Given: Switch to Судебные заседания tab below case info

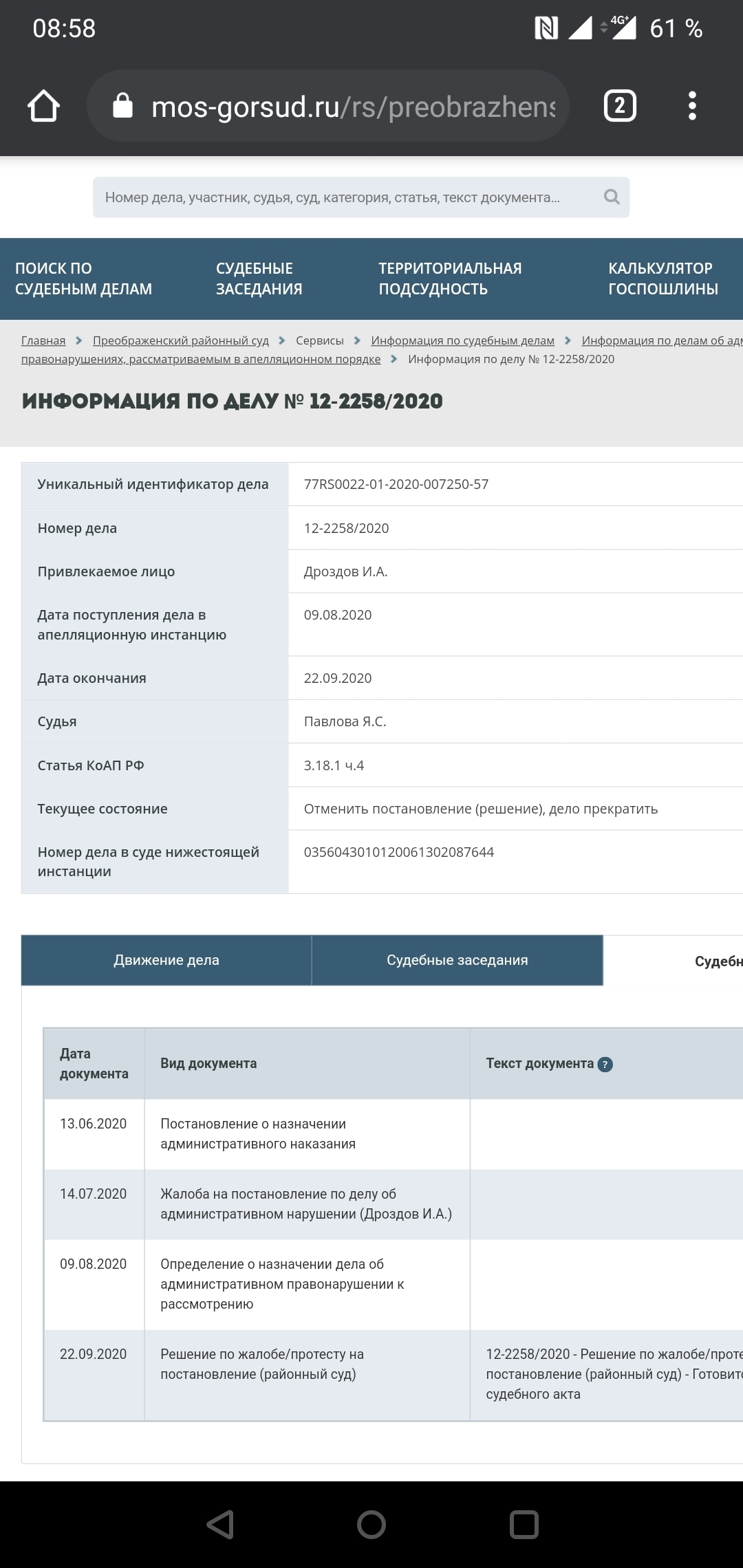Looking at the screenshot, I should tap(457, 960).
